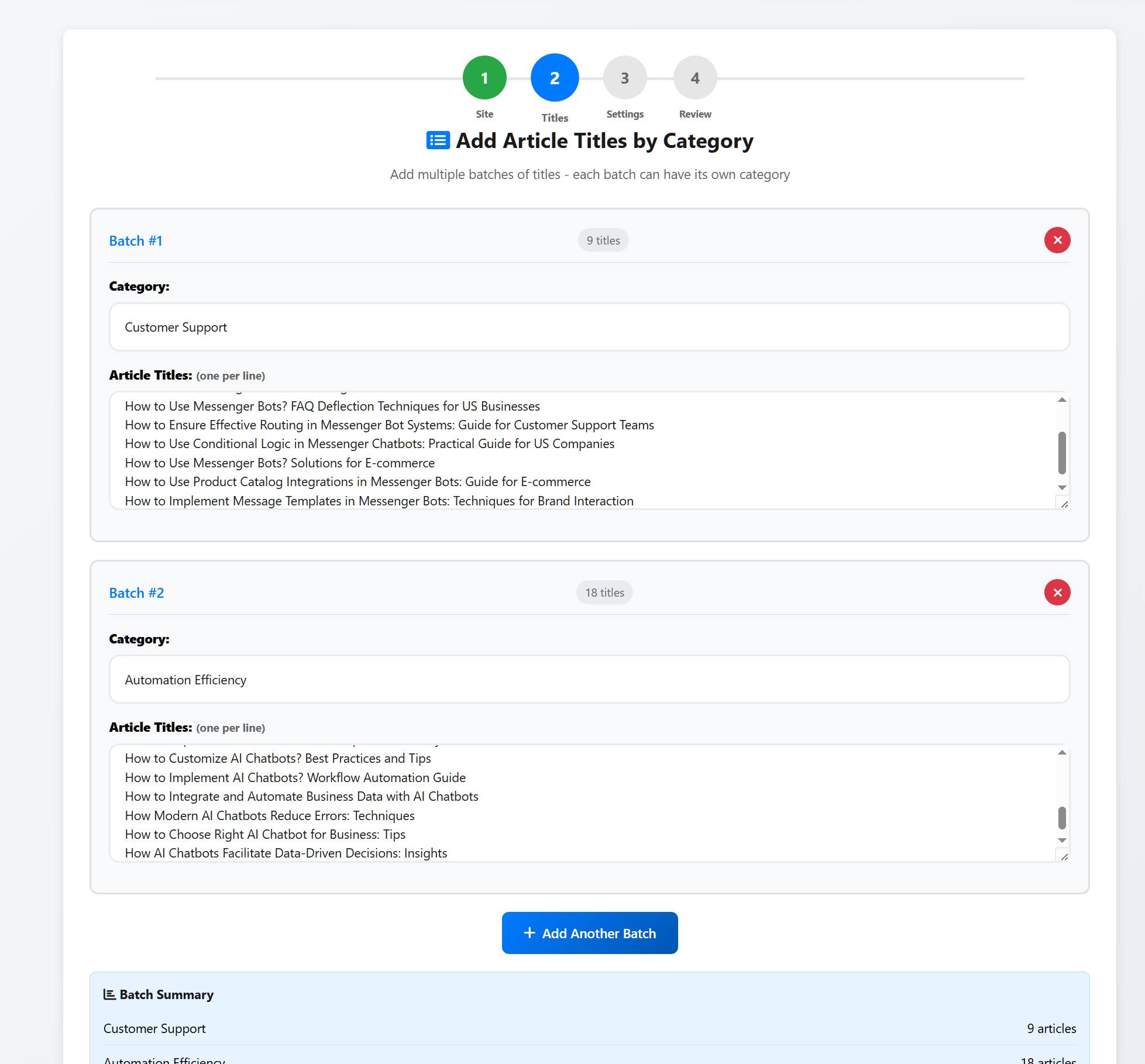
Task: Click the 'Solutions for E-commerce' title line
Action: (280, 463)
